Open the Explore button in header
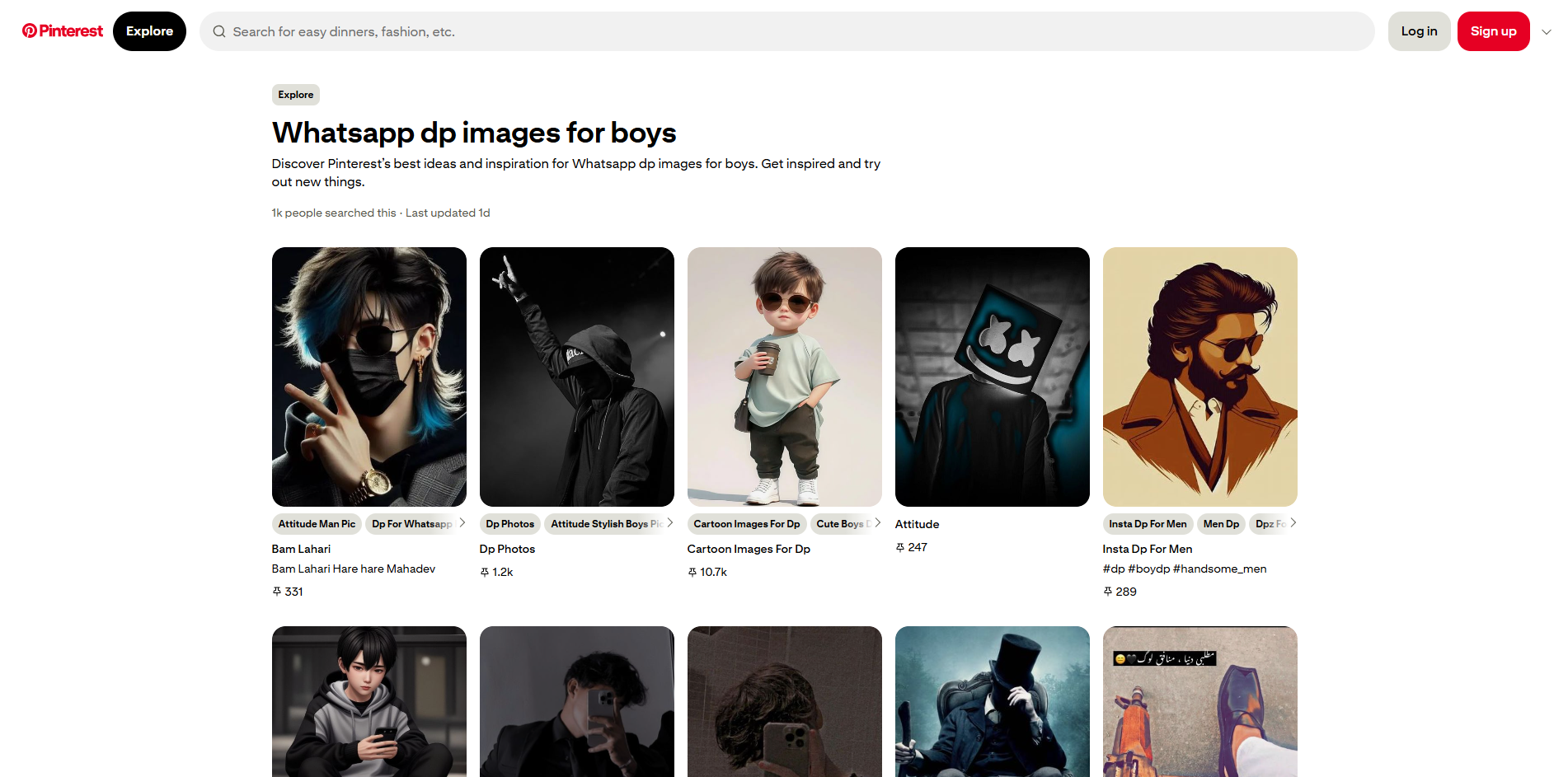 (149, 31)
